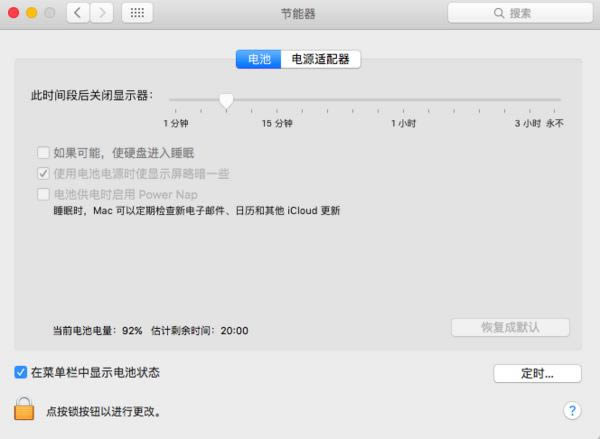Viewport: 600px width, 439px height.
Task: Click the 节能器 window title
Action: (x=298, y=14)
